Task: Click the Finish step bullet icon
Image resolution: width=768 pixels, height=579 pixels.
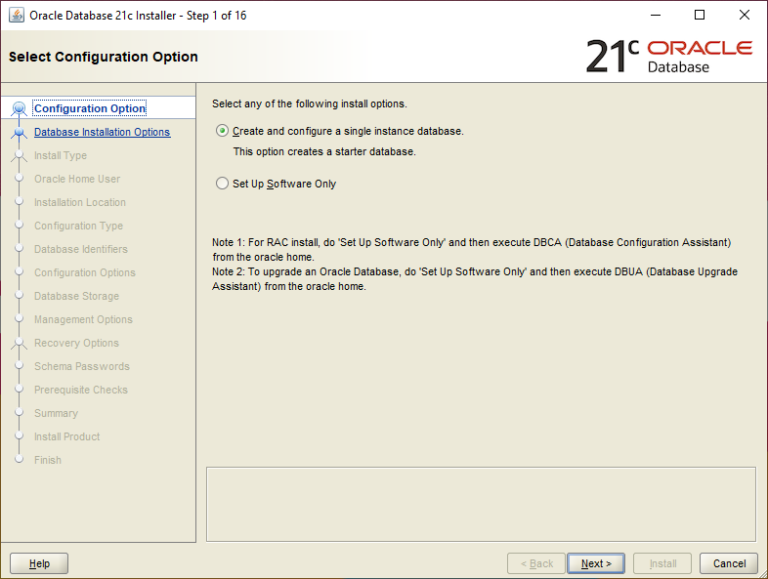Action: click(x=18, y=460)
